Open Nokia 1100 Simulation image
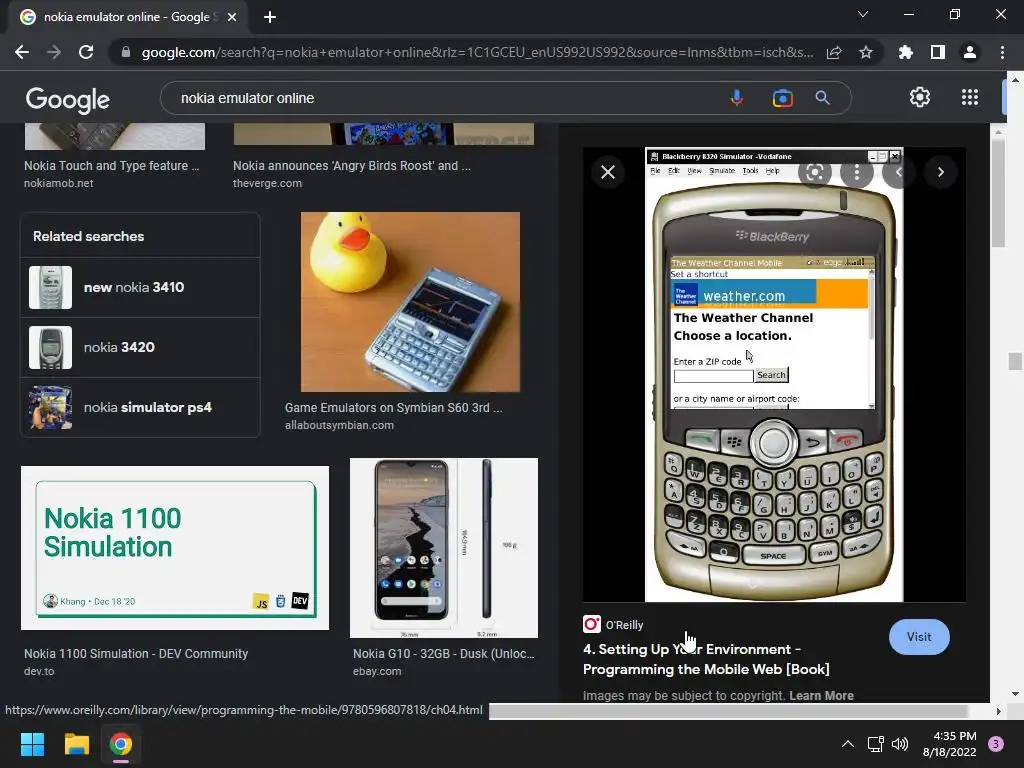This screenshot has width=1024, height=768. tap(175, 548)
